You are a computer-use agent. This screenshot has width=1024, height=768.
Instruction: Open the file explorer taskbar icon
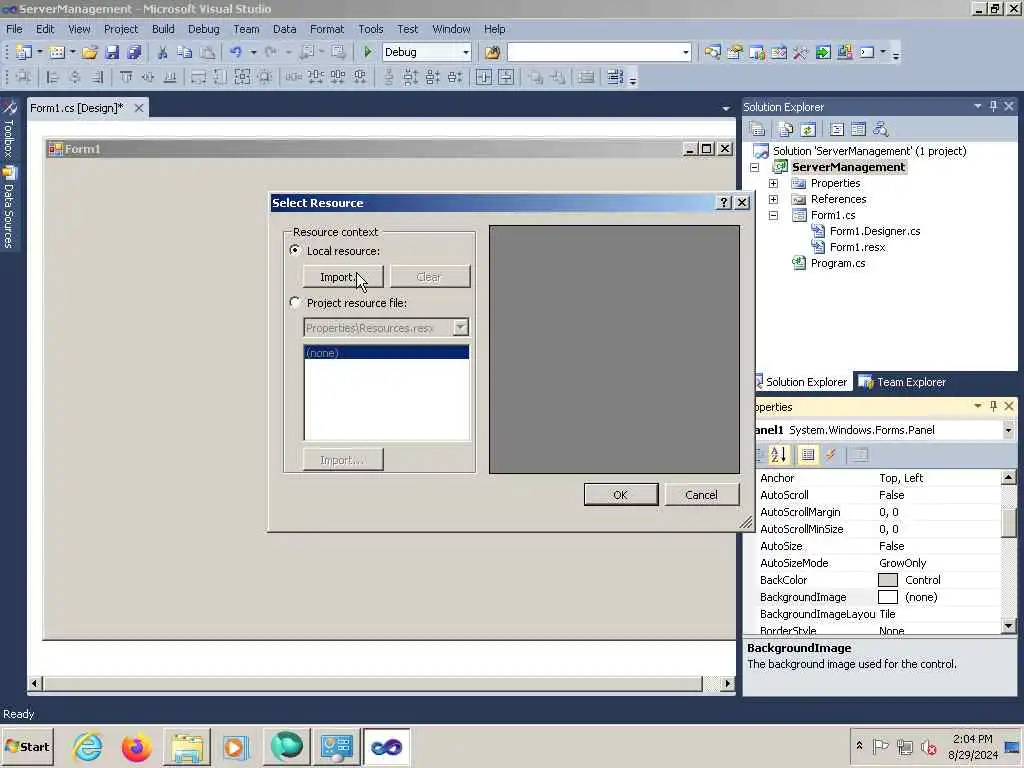[187, 747]
